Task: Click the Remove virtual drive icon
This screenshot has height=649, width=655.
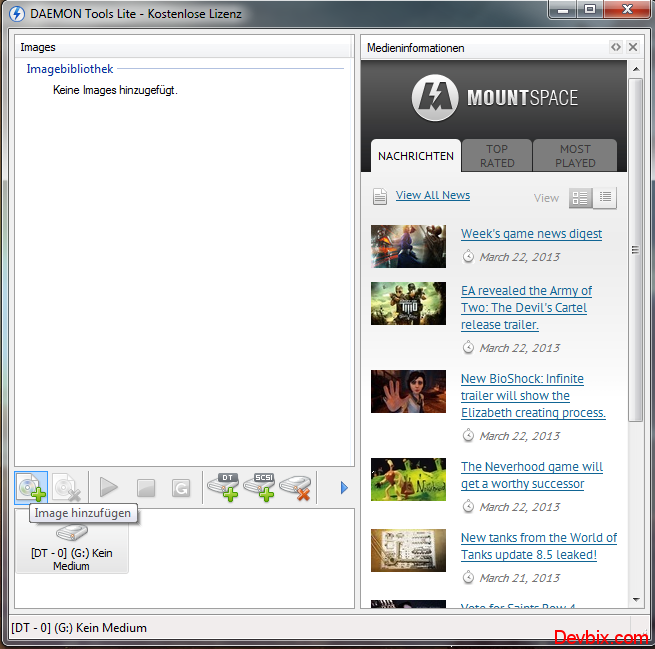Action: (295, 488)
